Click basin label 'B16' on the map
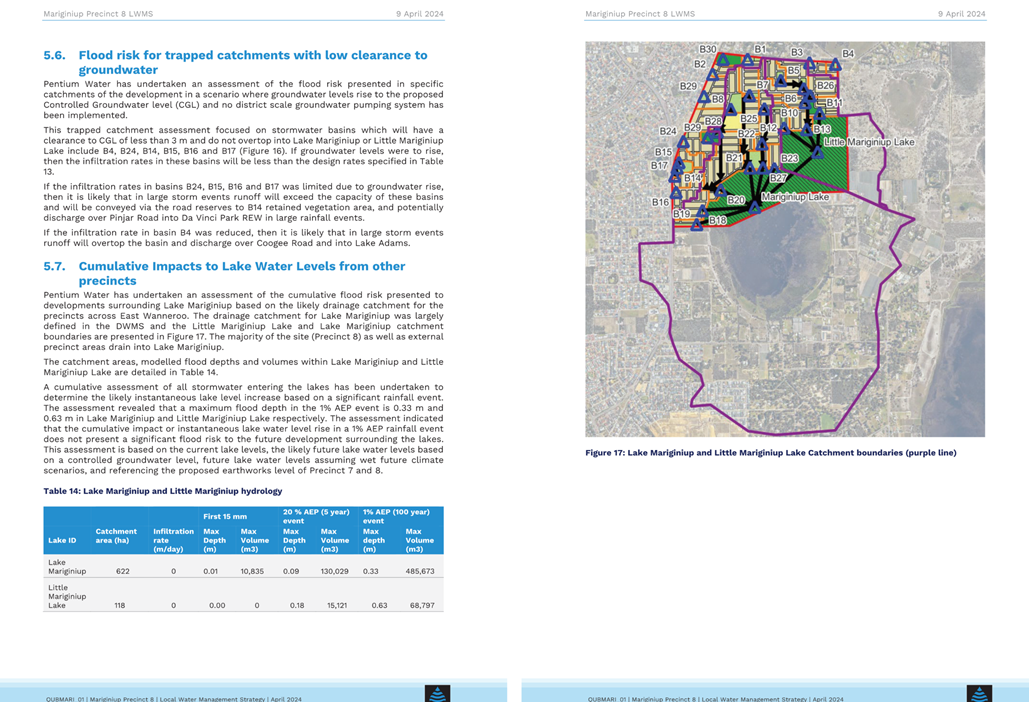The width and height of the screenshot is (1029, 702). (x=660, y=202)
